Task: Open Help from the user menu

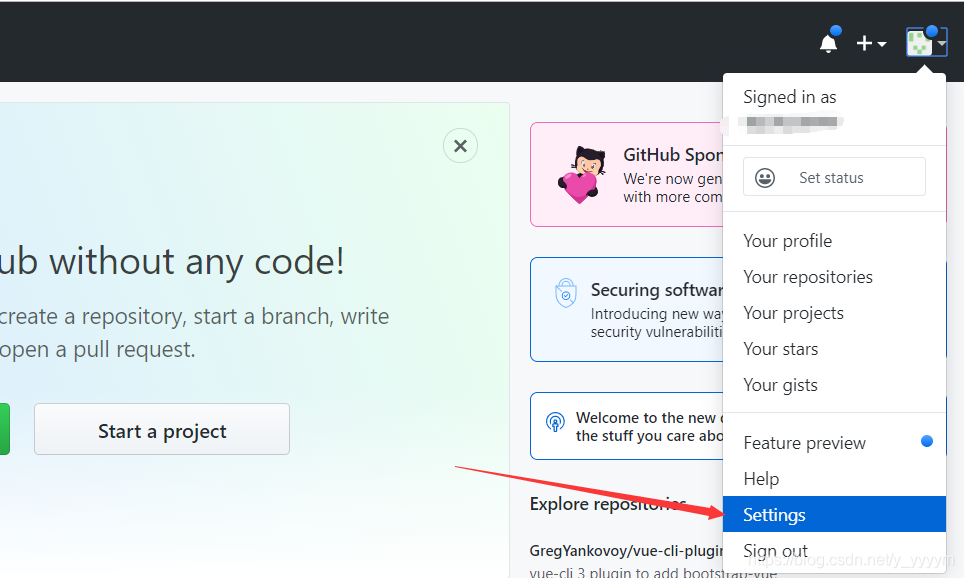Action: pos(834,478)
